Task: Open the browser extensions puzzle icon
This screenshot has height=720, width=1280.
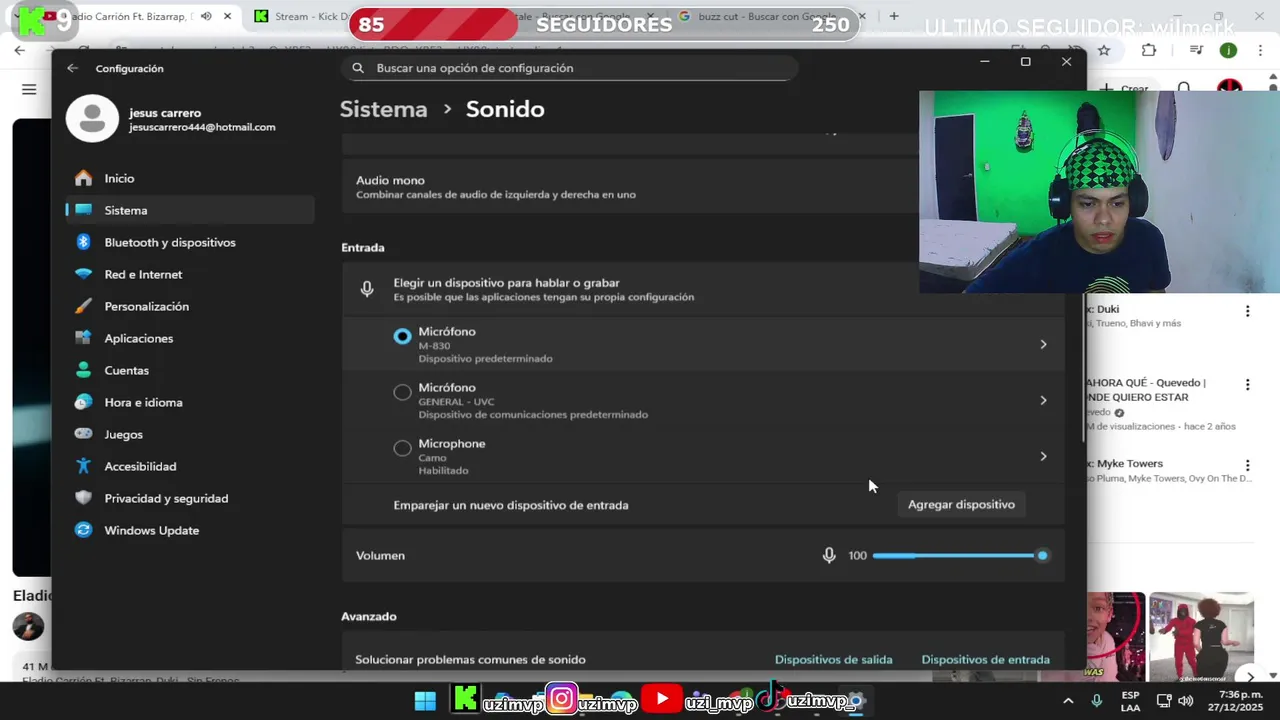Action: click(1149, 50)
